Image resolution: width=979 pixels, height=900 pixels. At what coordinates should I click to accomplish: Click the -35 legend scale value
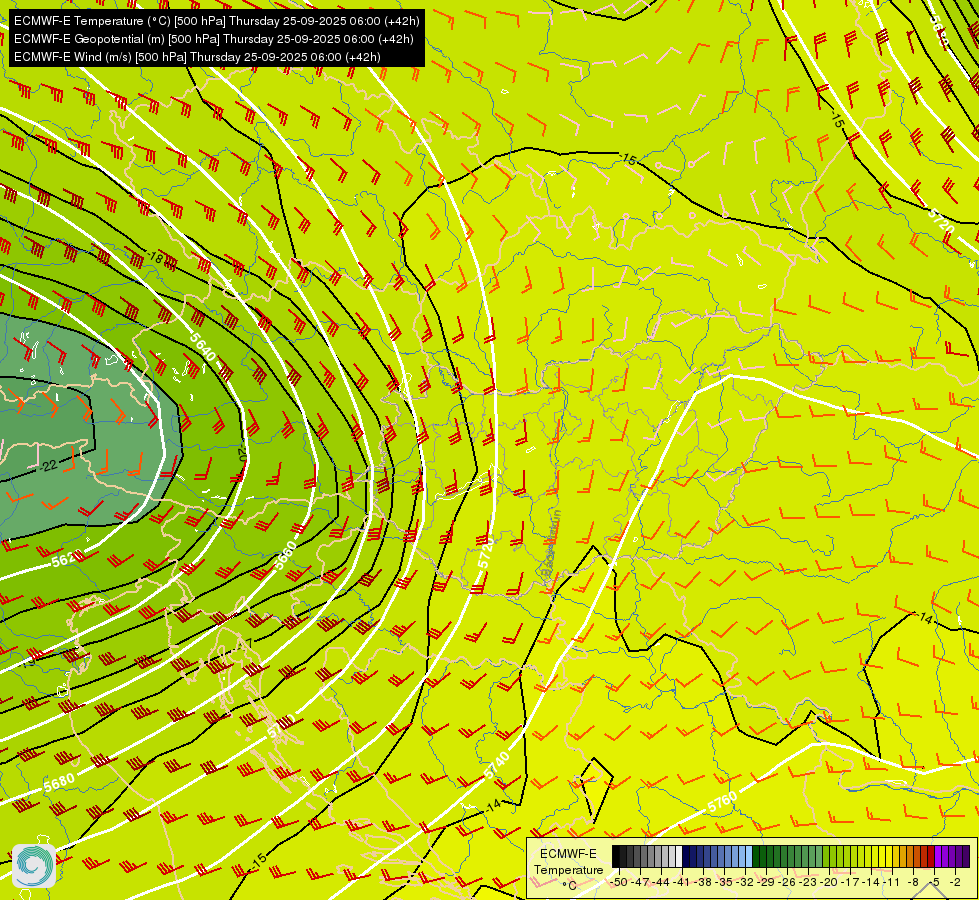point(724,882)
